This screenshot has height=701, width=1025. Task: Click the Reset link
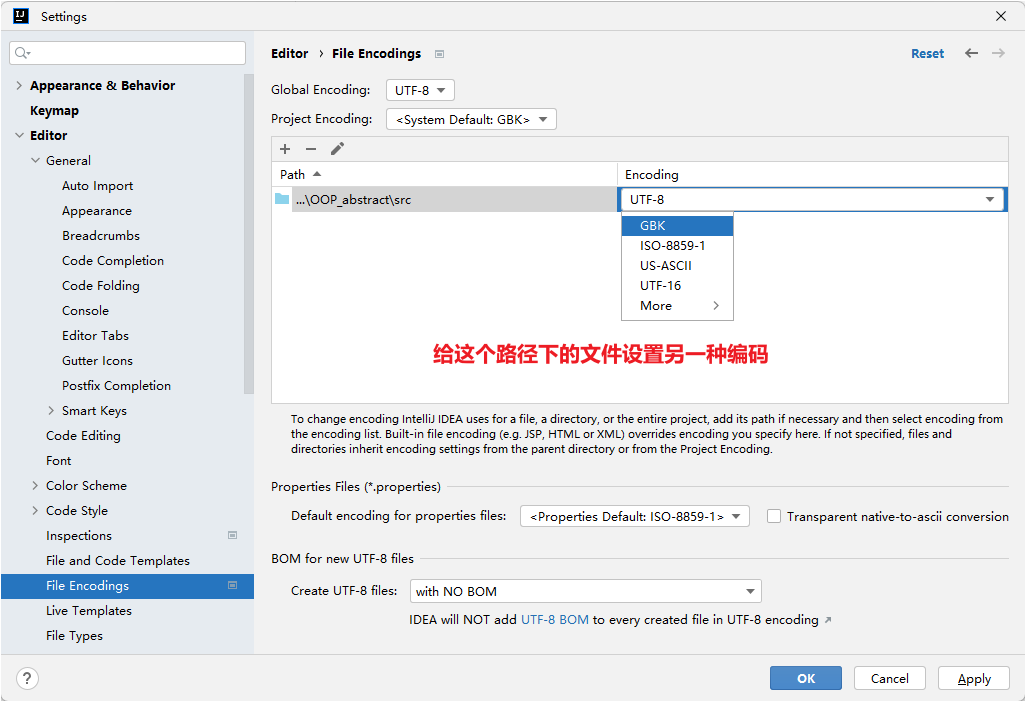(928, 54)
